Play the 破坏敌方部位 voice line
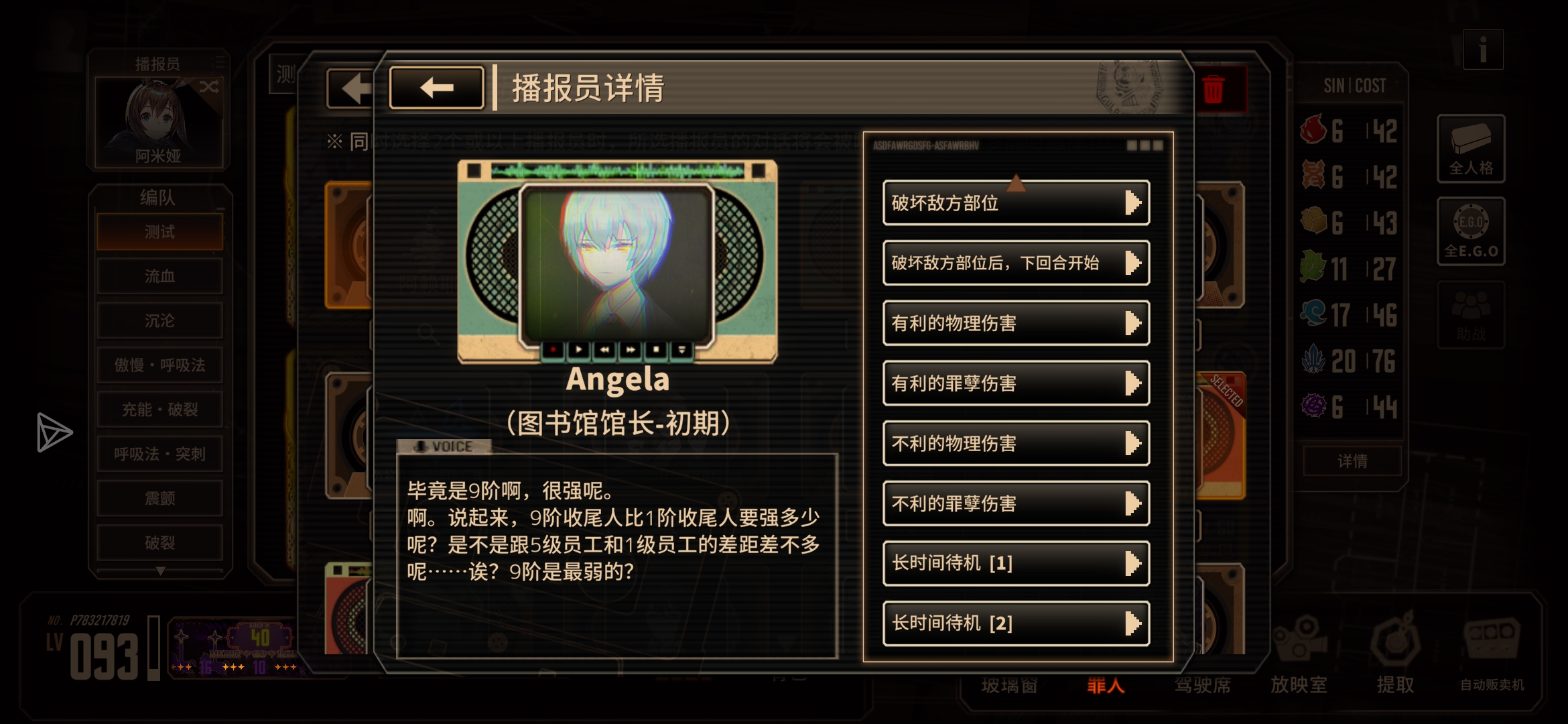 (x=1016, y=202)
